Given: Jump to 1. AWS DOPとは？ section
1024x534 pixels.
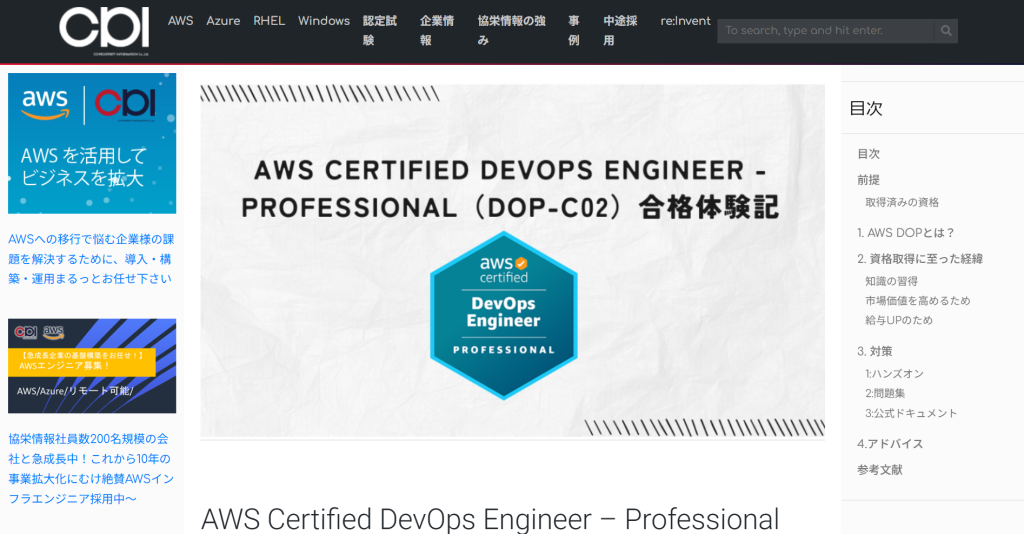Looking at the screenshot, I should tap(906, 232).
